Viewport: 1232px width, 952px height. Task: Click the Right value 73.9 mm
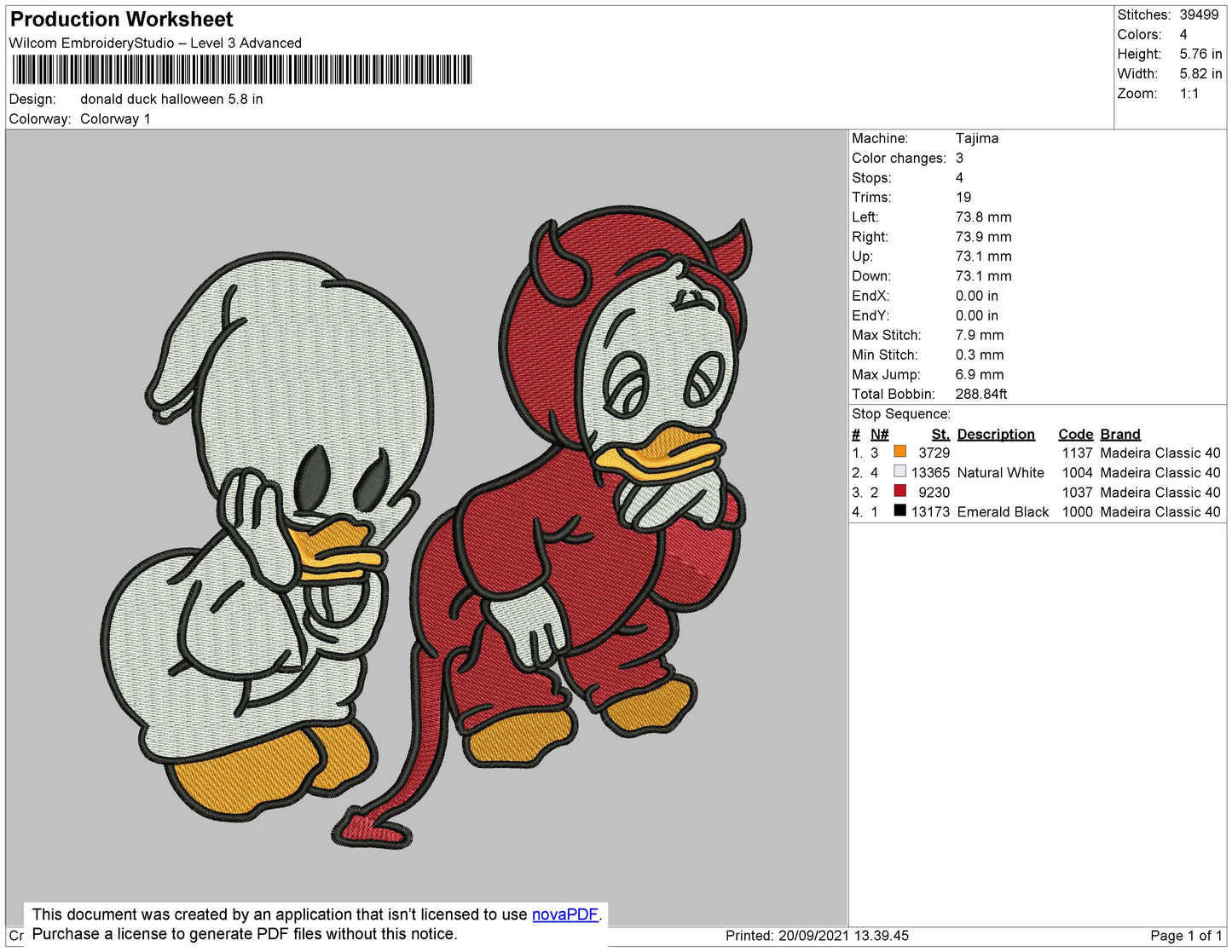[984, 237]
